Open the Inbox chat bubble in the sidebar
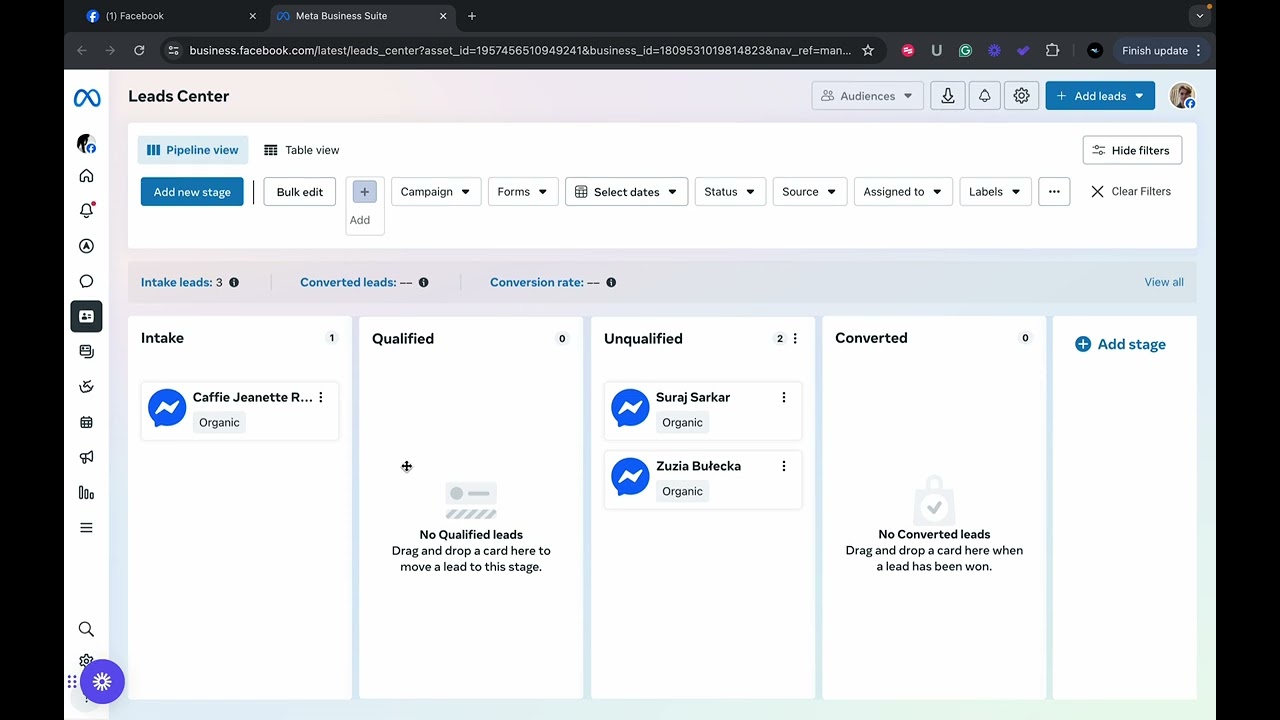 (86, 281)
